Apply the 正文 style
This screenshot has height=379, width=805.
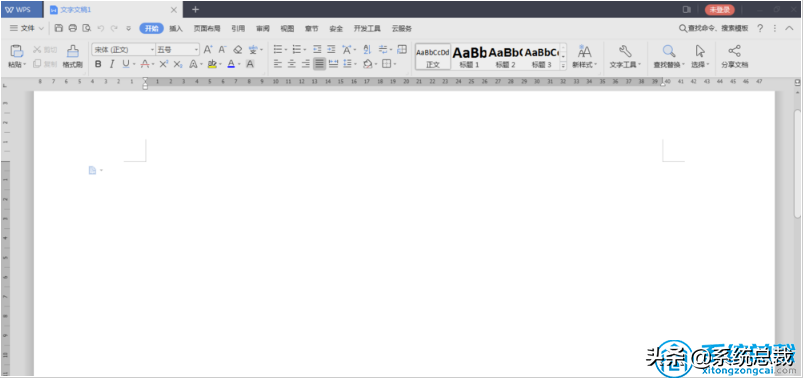coord(433,56)
